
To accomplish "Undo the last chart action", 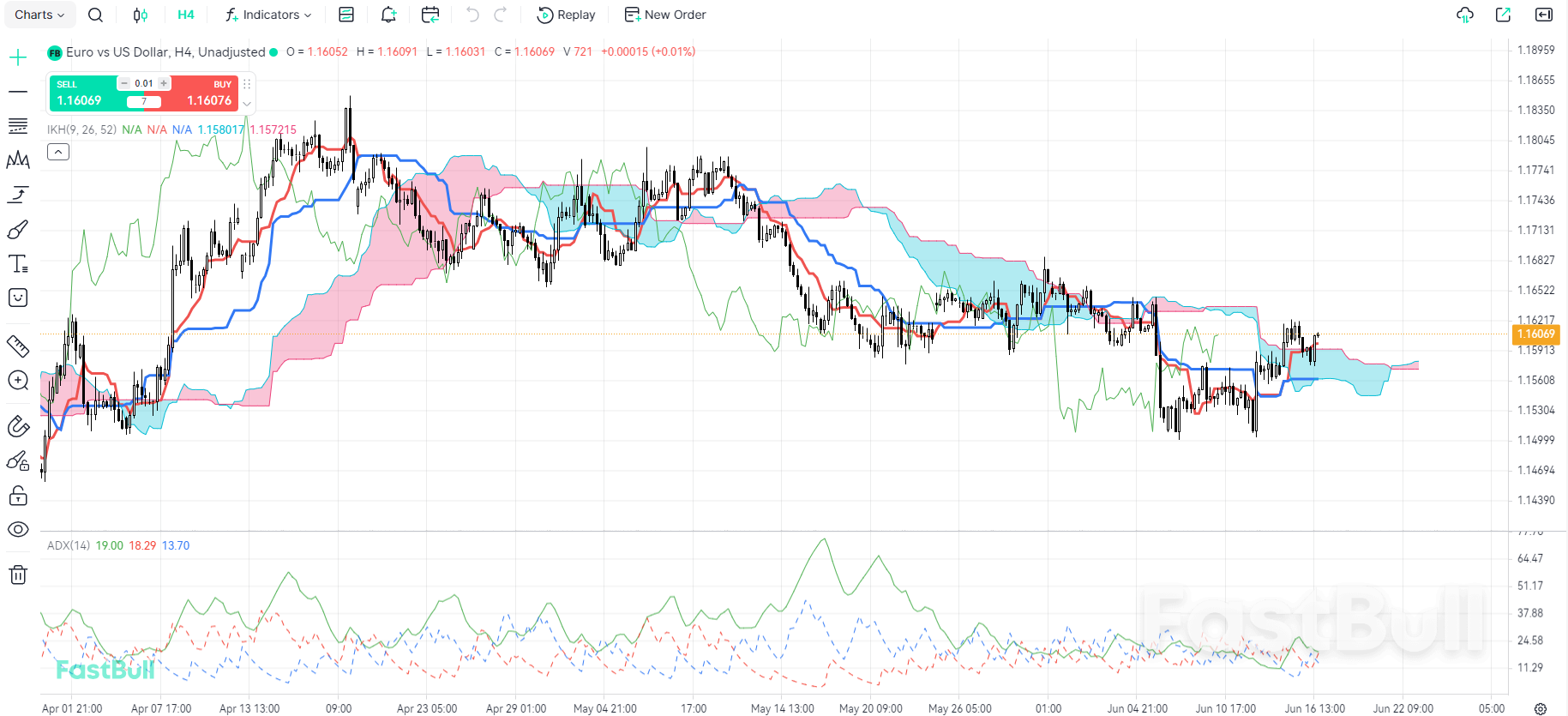I will [472, 15].
